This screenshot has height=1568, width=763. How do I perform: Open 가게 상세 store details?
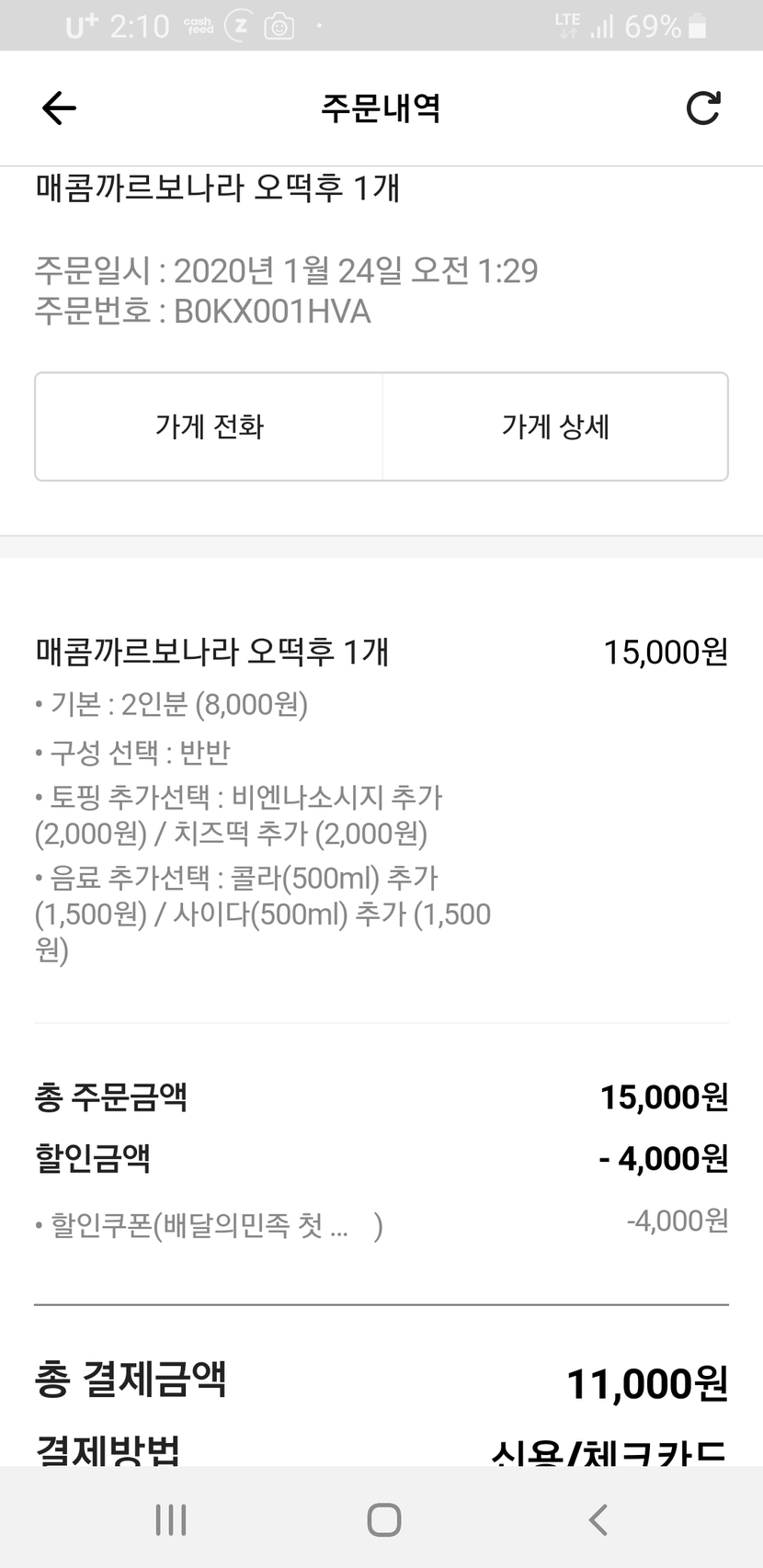(x=555, y=426)
